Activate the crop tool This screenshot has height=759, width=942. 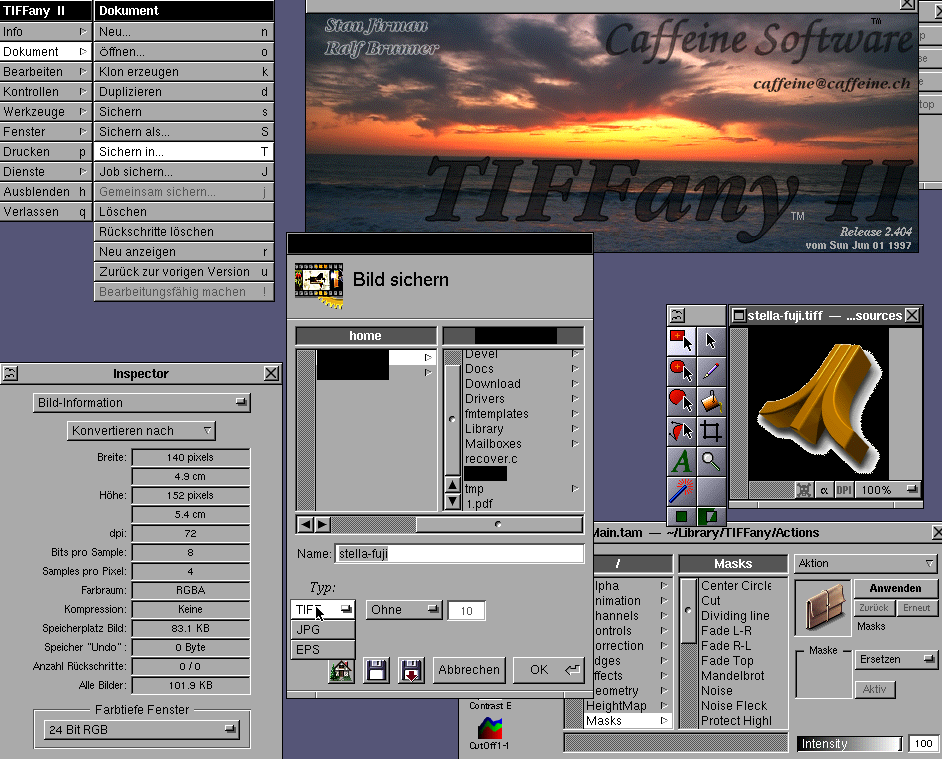tap(711, 431)
